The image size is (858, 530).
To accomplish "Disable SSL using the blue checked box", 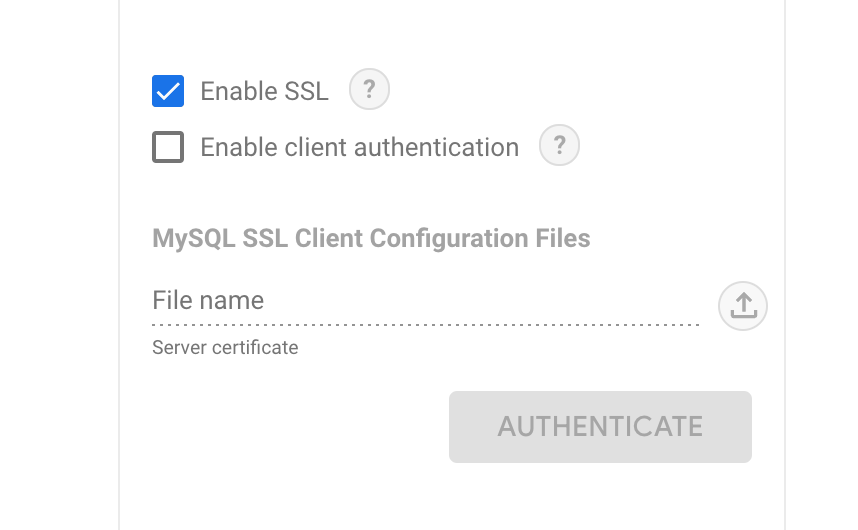I will (x=168, y=91).
